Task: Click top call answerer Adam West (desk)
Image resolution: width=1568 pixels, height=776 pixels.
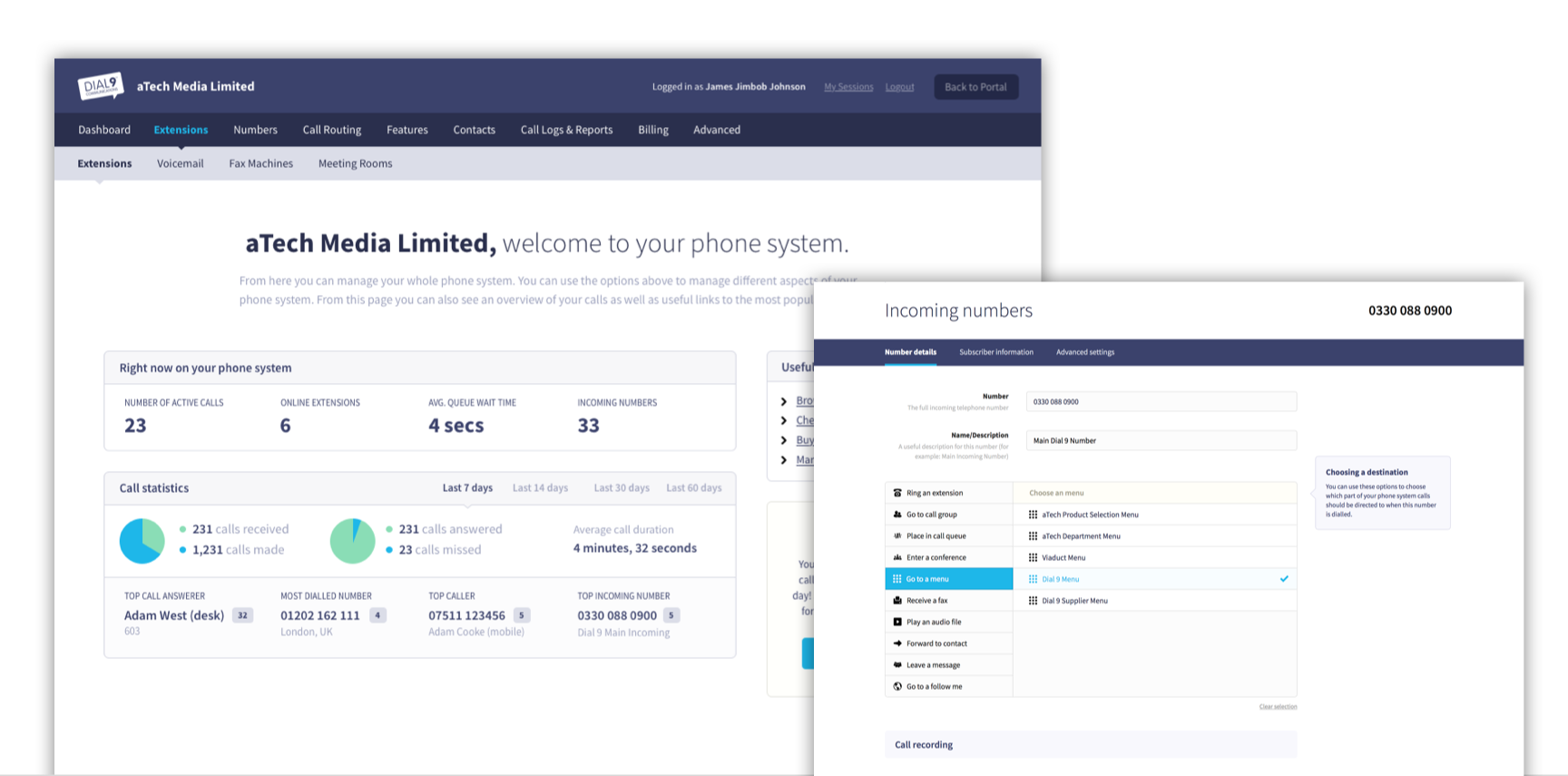Action: point(174,615)
